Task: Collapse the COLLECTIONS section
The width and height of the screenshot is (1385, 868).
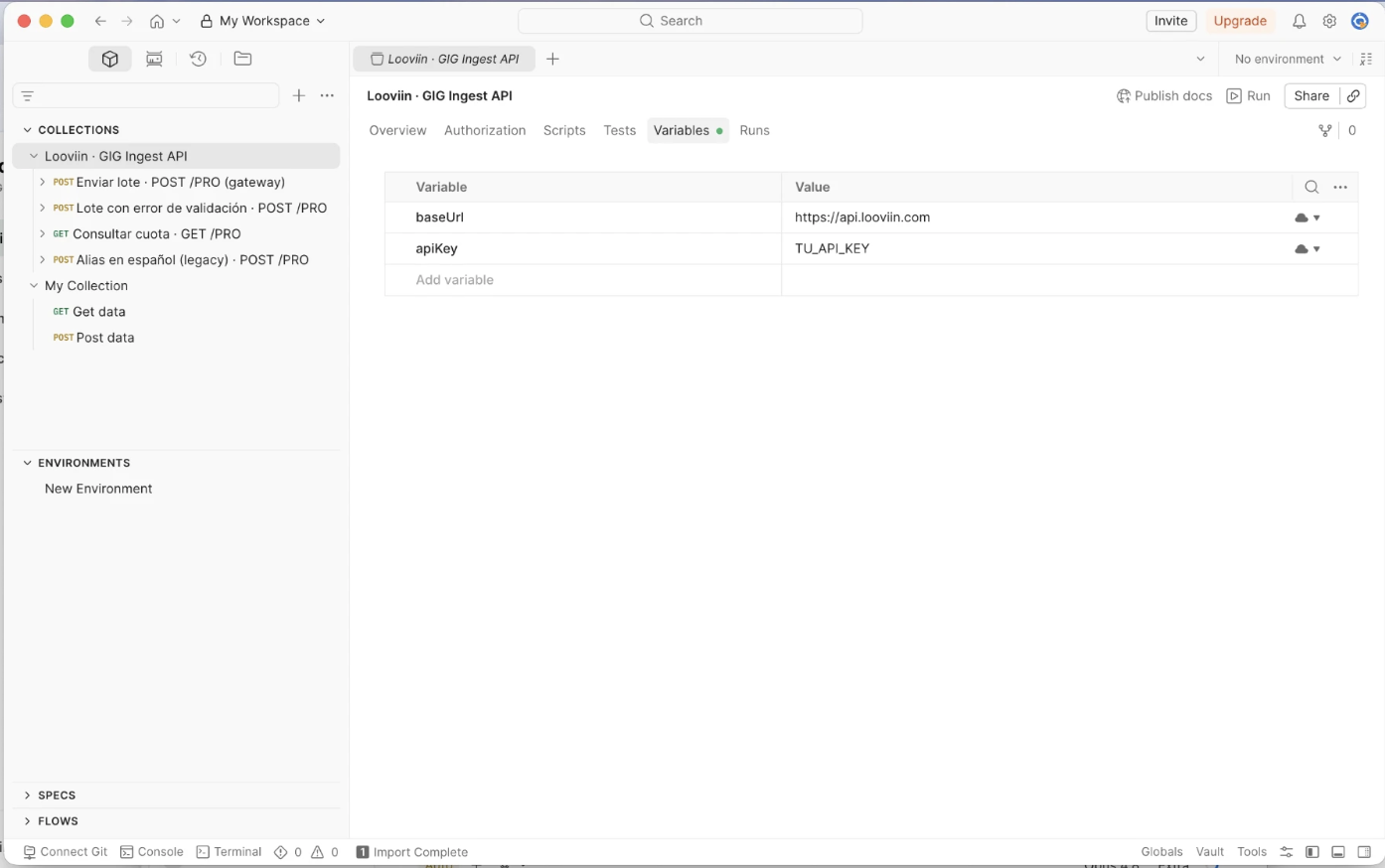Action: [x=27, y=130]
